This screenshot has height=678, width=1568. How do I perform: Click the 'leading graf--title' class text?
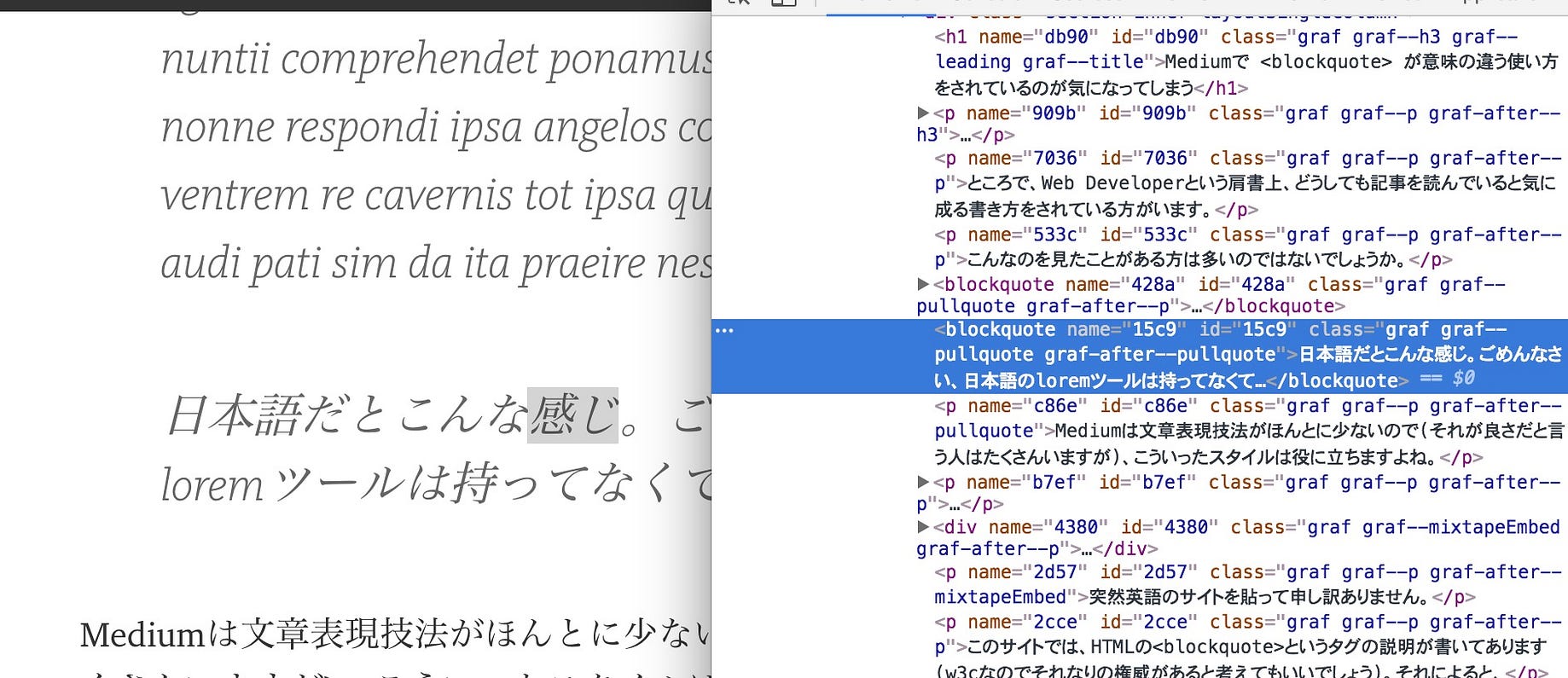[x=1039, y=61]
